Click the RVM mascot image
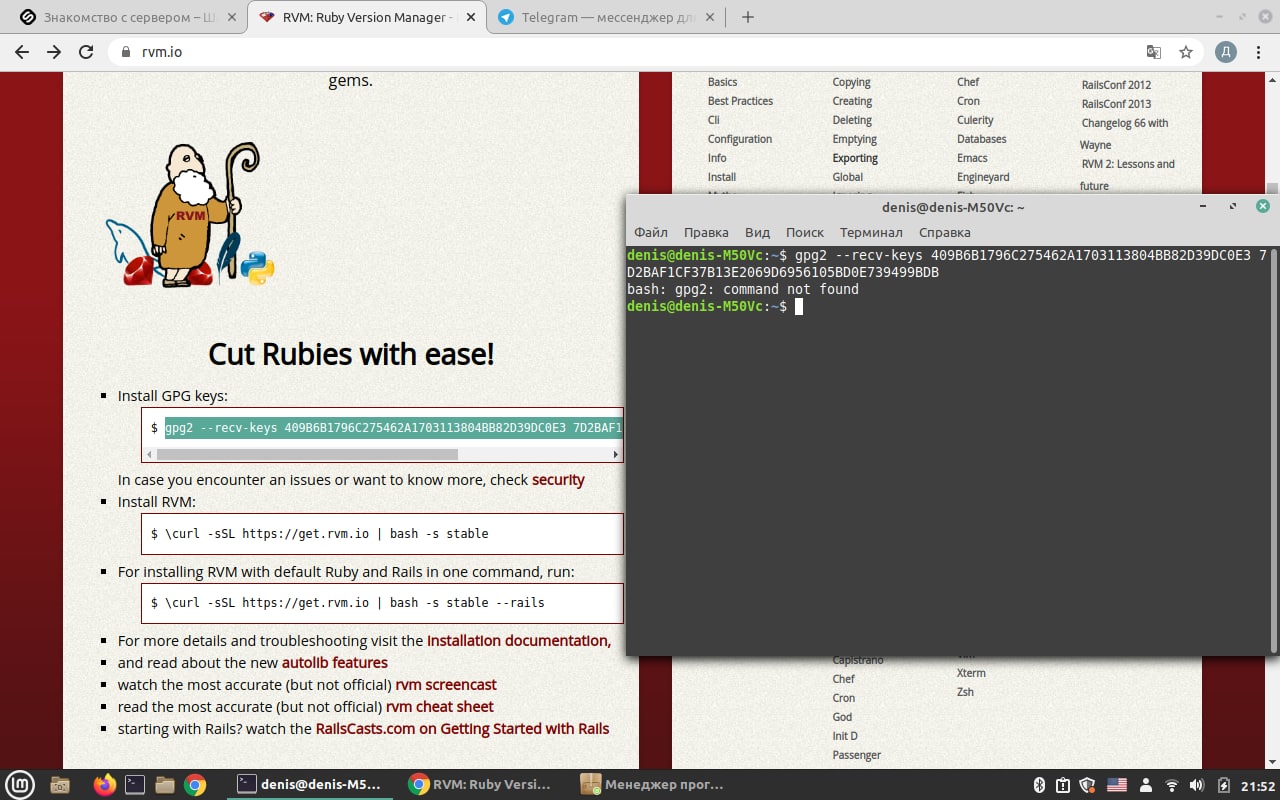 190,215
